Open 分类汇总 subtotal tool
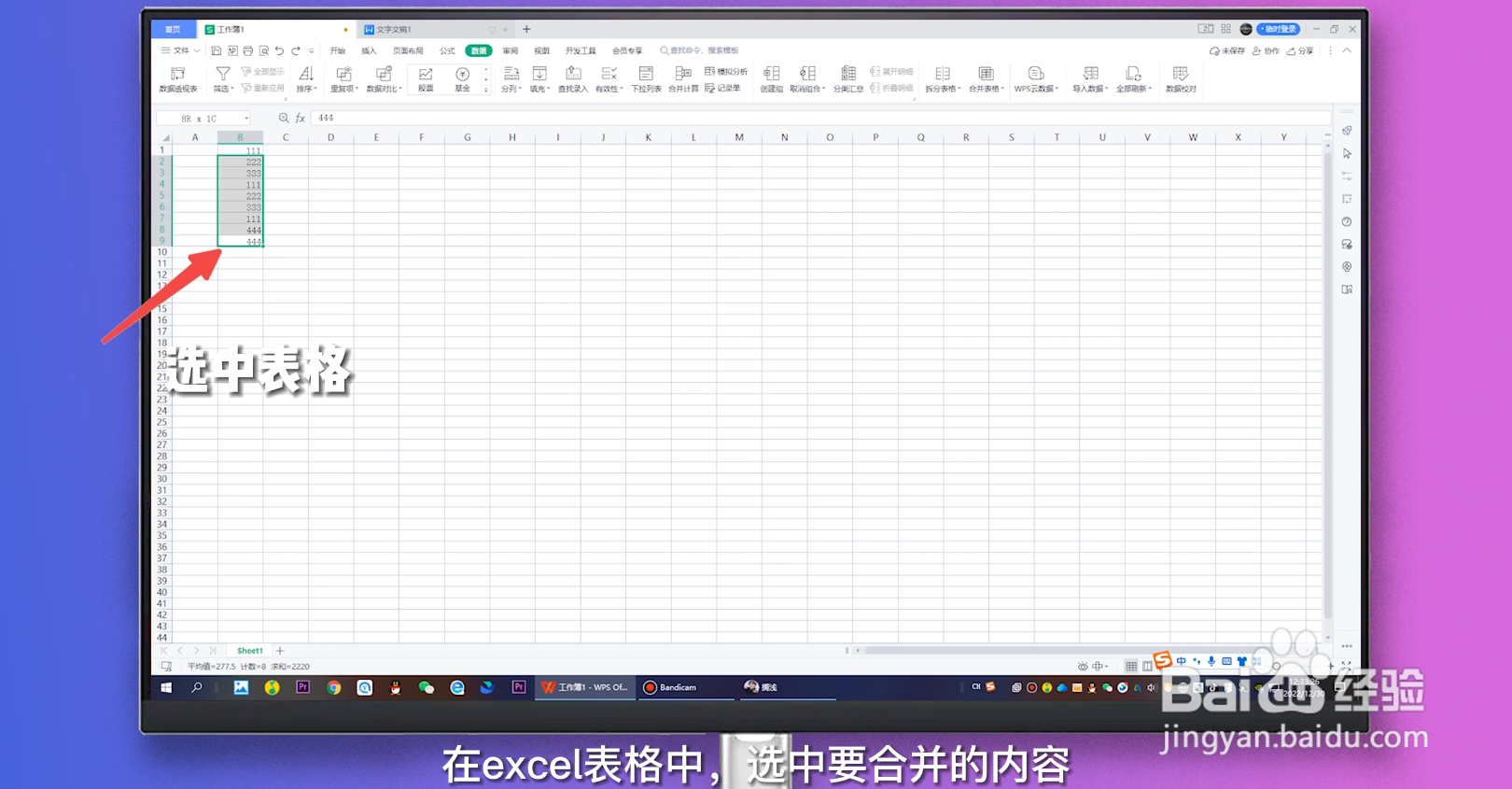The width and height of the screenshot is (1512, 789). pyautogui.click(x=848, y=79)
